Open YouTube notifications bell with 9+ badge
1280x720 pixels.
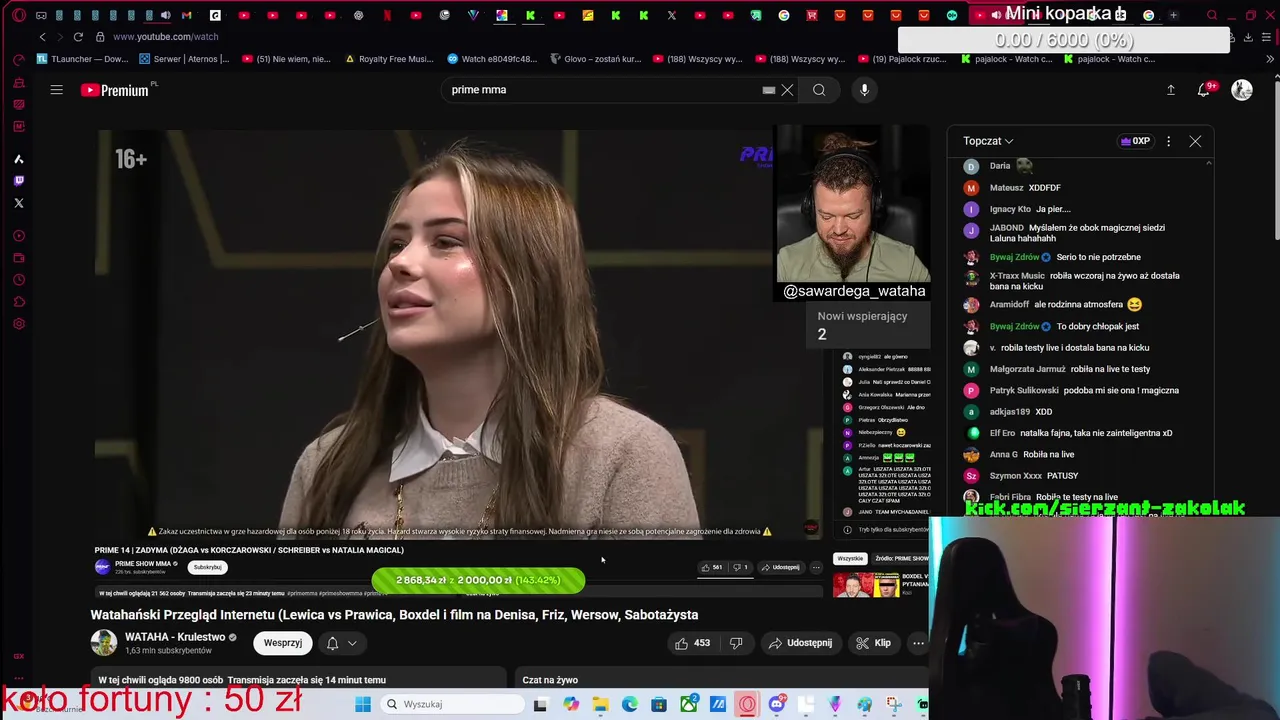(1204, 90)
